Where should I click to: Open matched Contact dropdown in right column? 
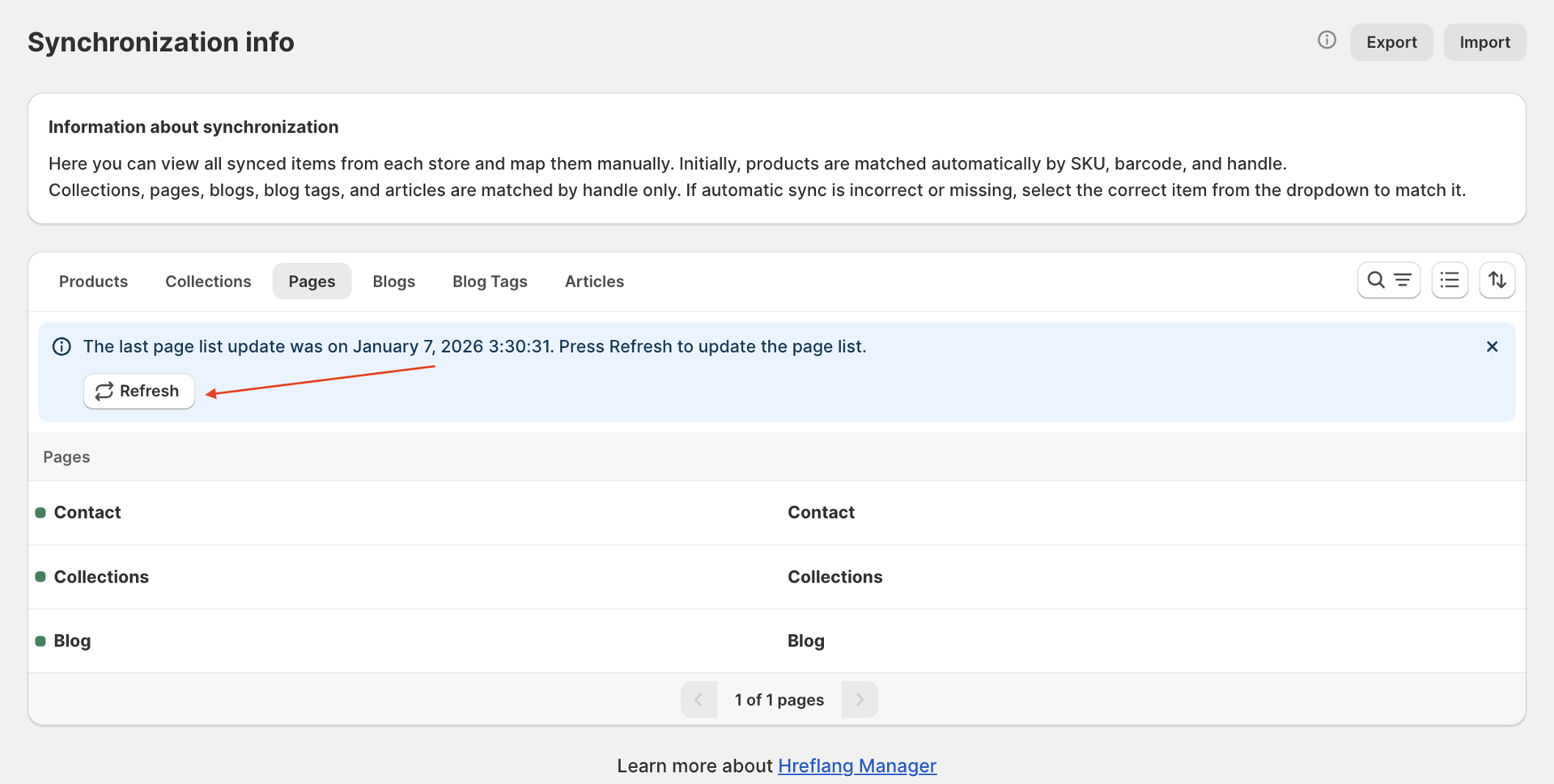[x=821, y=513]
